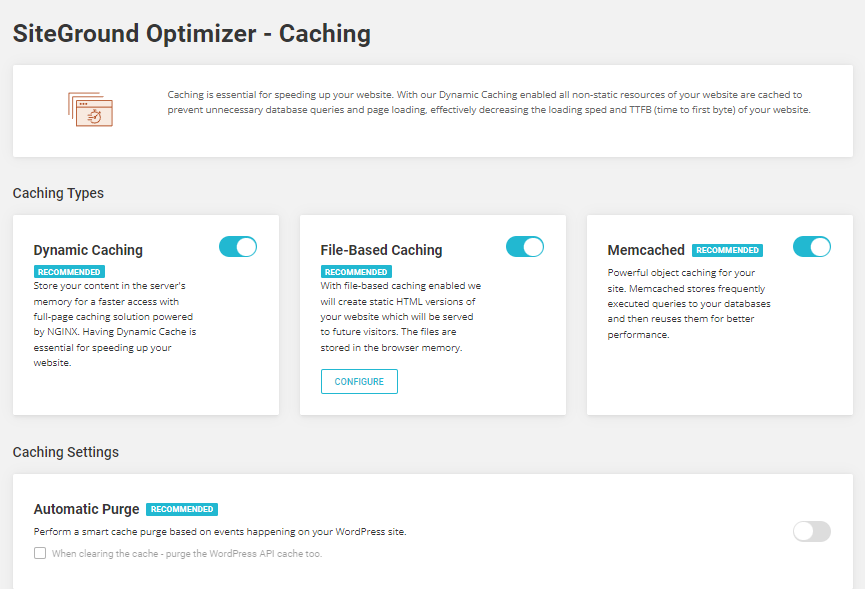
Task: Click the intro paragraph about Dynamic Caching and TTFB
Action: [489, 102]
